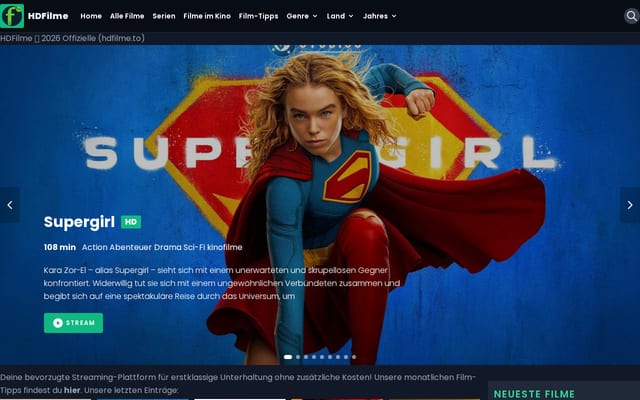Open the search magnifier icon

pos(631,16)
